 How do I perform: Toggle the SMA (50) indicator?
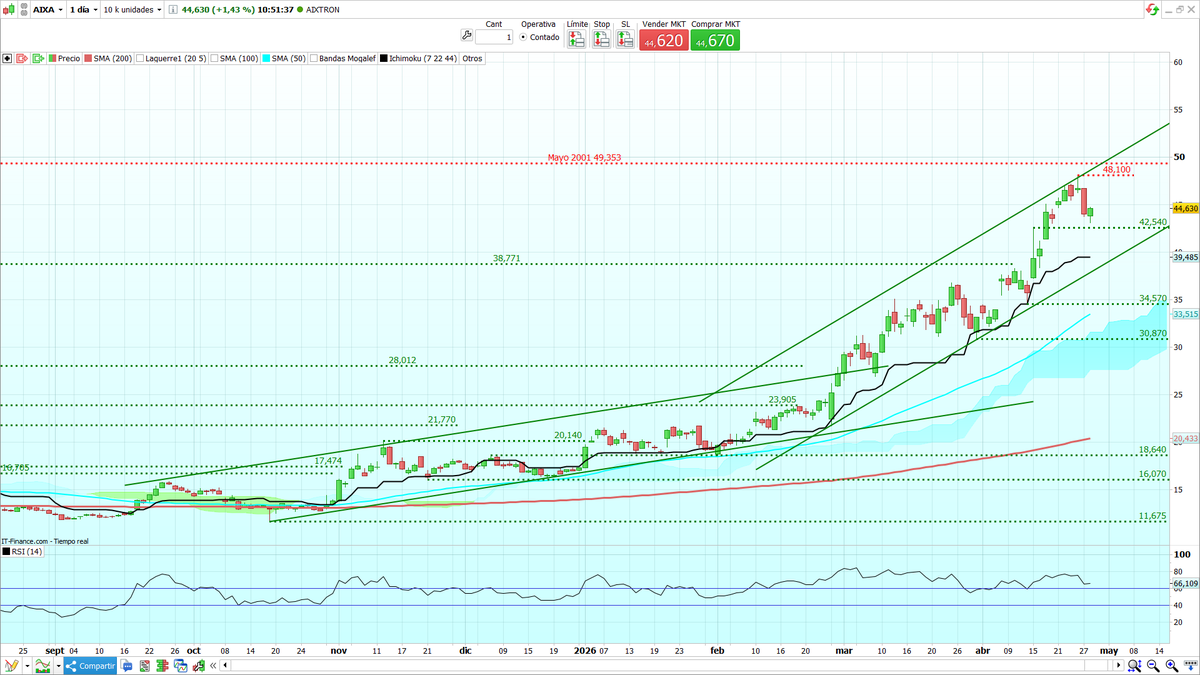click(x=265, y=58)
